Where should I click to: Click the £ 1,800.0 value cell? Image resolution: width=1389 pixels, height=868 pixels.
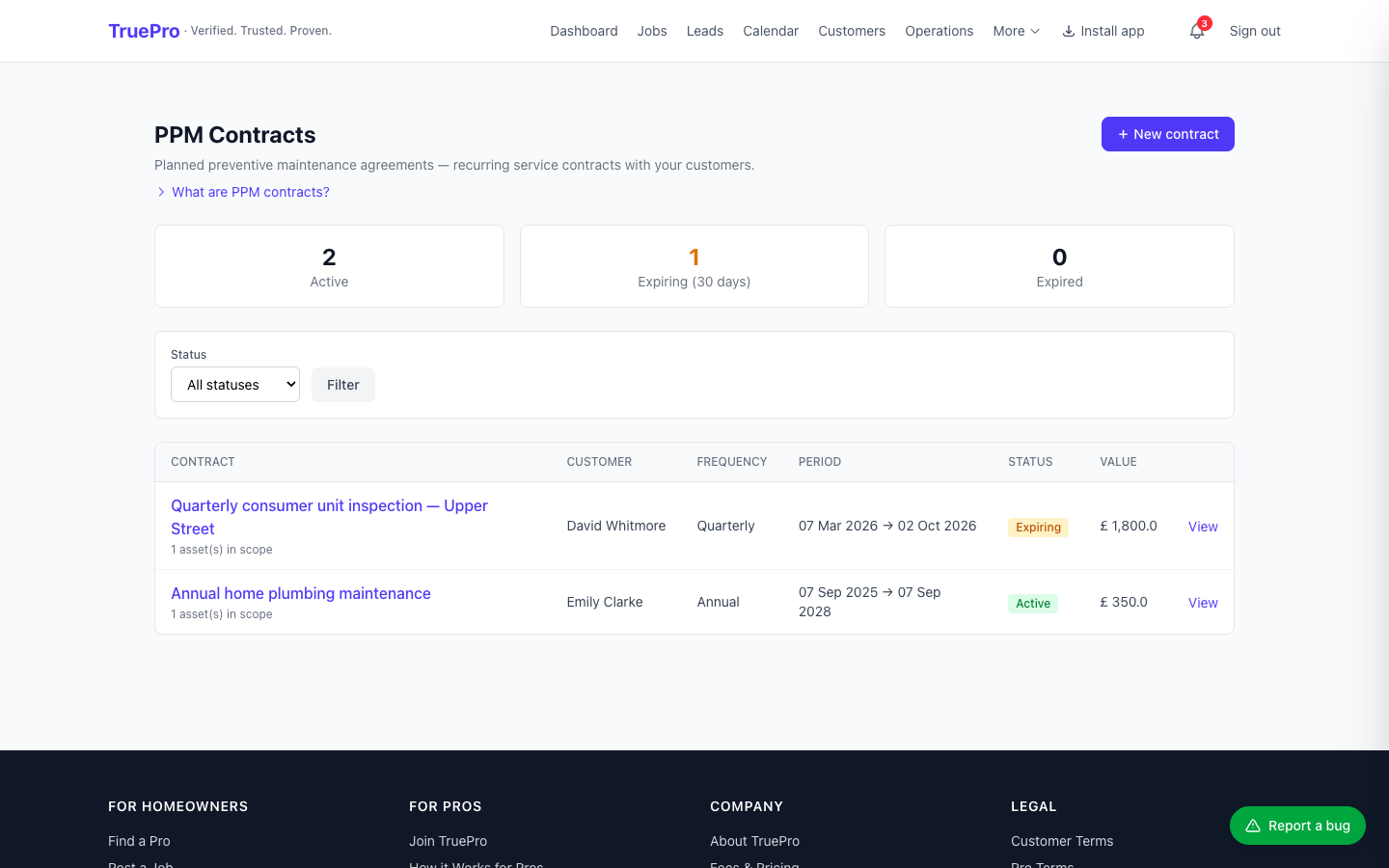(1129, 526)
